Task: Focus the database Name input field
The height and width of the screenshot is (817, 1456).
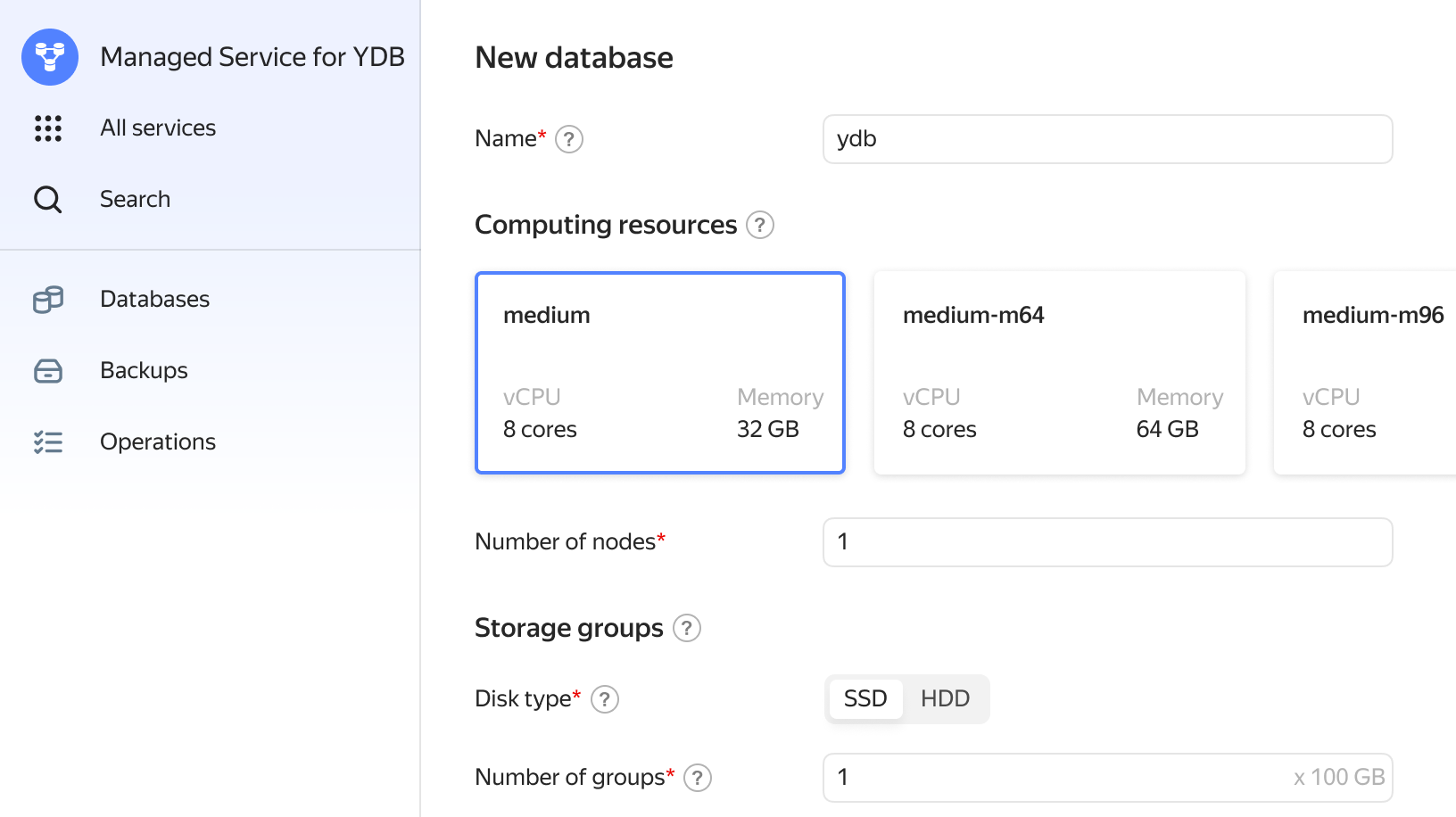Action: point(1107,139)
